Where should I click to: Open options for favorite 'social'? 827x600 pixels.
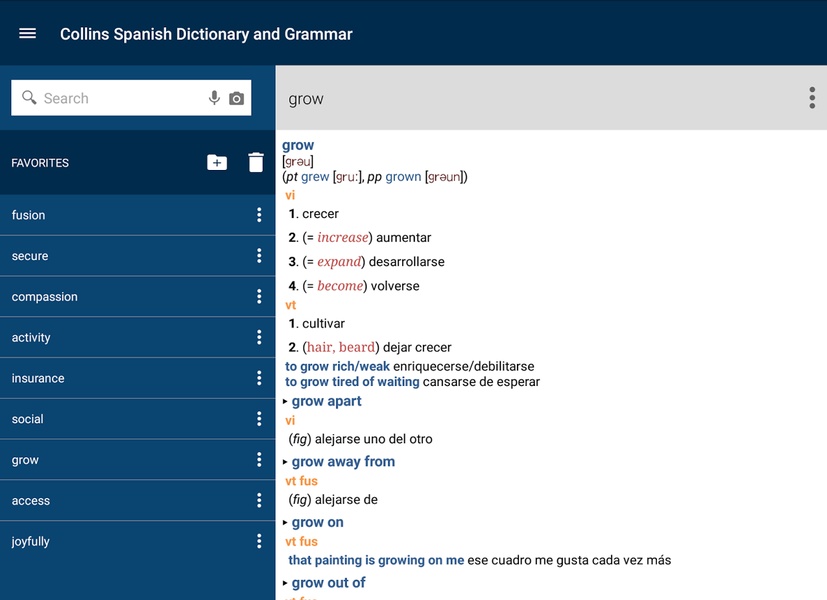[259, 419]
